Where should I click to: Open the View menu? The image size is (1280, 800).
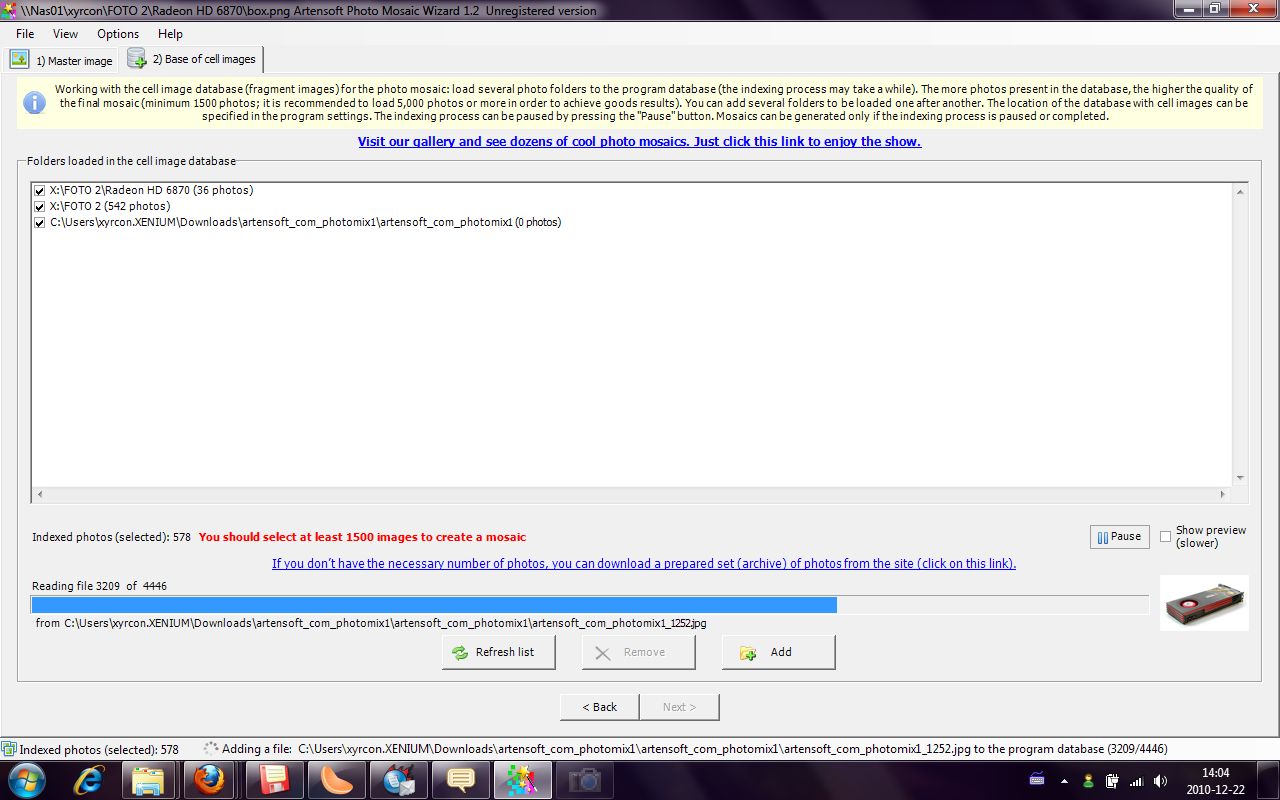pyautogui.click(x=65, y=34)
